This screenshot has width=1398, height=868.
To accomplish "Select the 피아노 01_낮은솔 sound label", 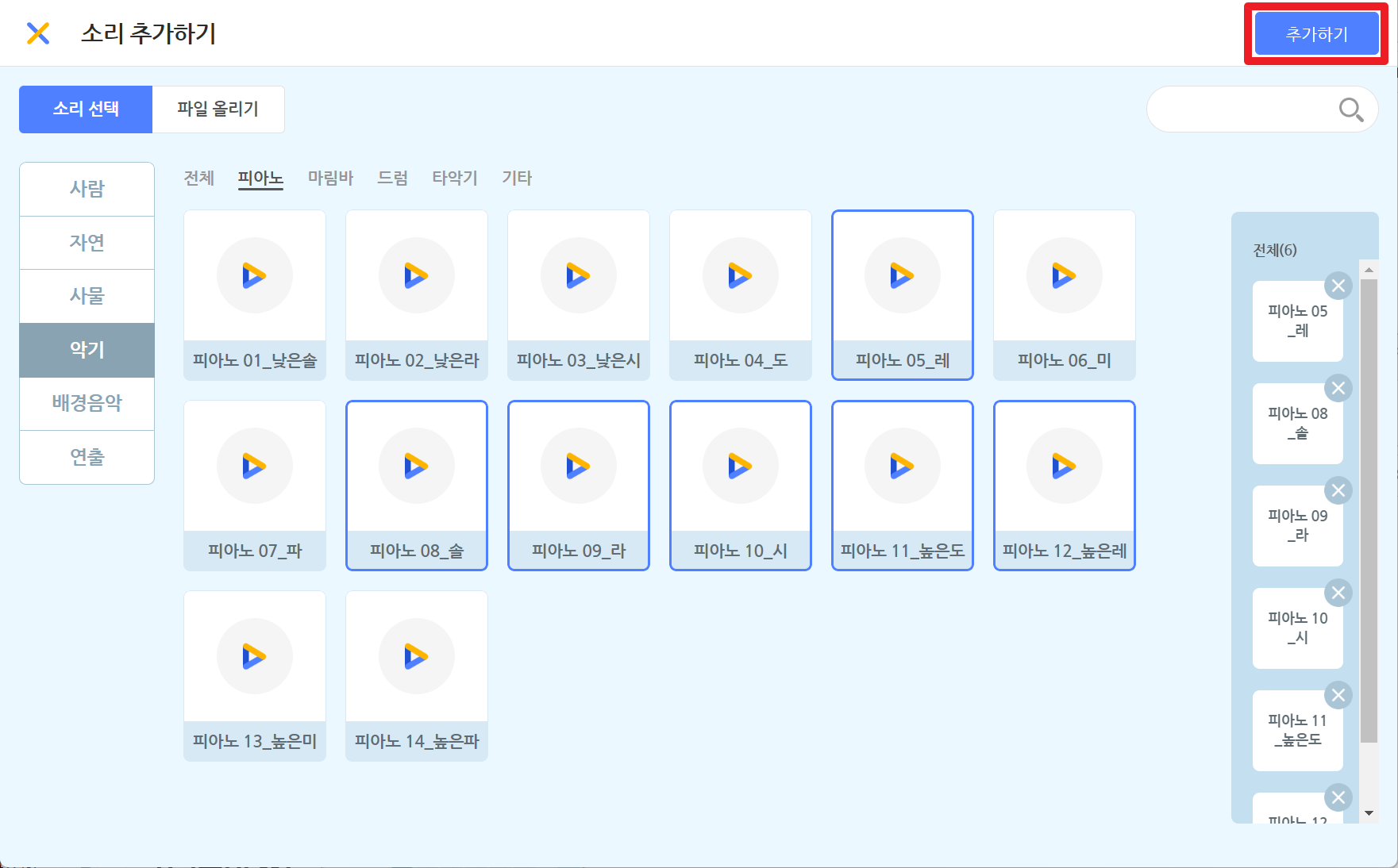I will click(255, 360).
